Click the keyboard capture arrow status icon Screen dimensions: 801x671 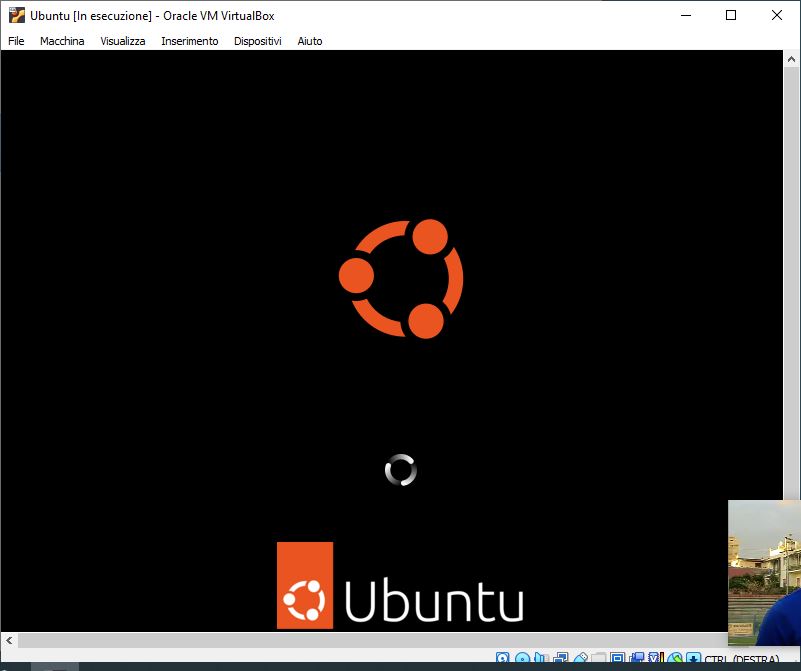point(693,658)
